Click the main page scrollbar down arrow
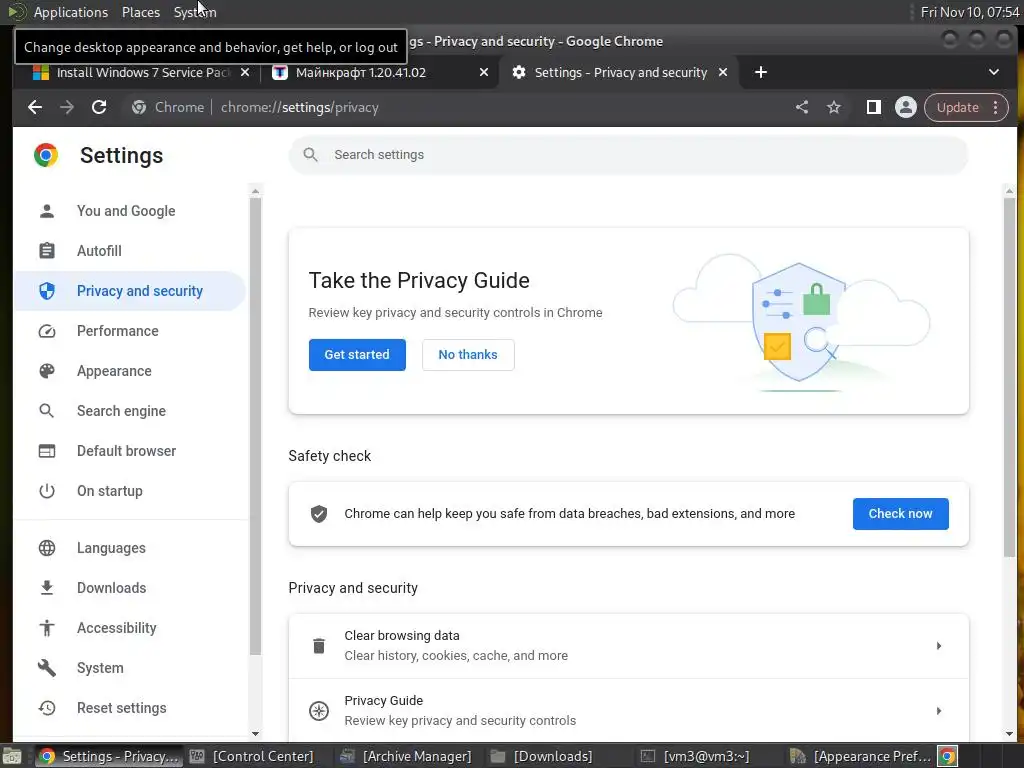 [x=1010, y=734]
